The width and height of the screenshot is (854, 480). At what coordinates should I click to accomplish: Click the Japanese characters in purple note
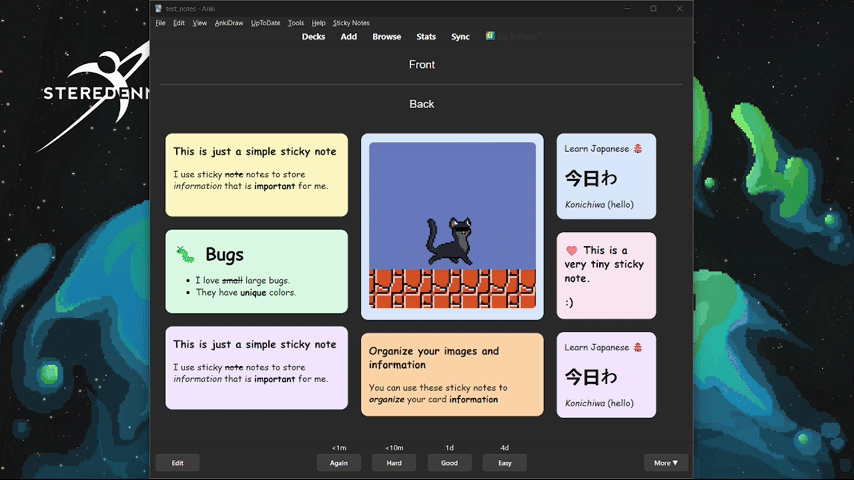591,376
